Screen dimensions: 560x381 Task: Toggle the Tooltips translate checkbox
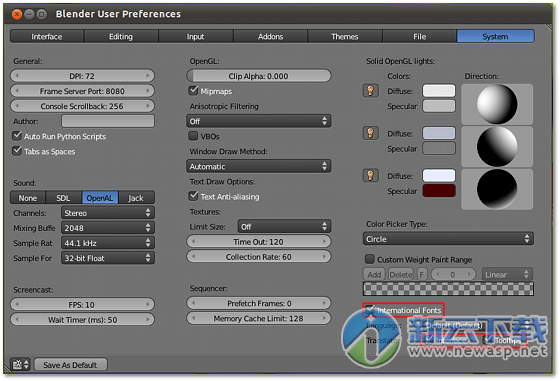[488, 340]
